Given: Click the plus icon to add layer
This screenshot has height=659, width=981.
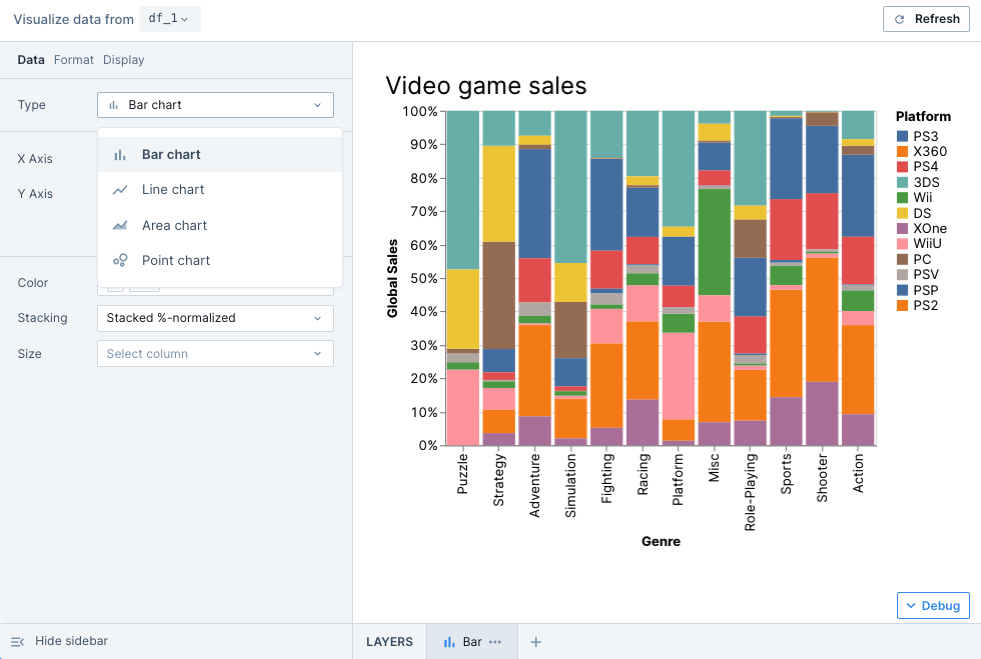Looking at the screenshot, I should click(x=535, y=642).
